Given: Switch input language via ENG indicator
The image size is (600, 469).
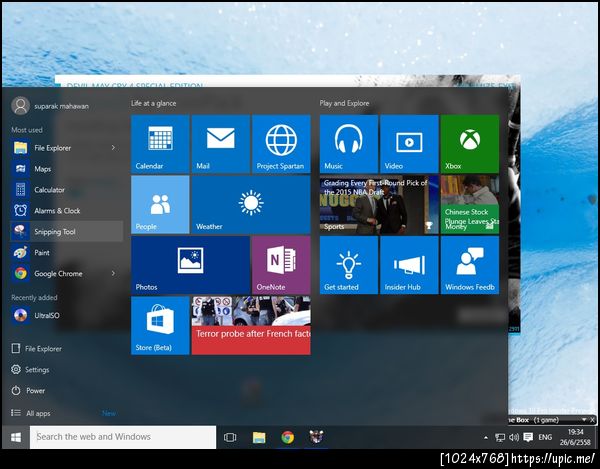Looking at the screenshot, I should [x=545, y=437].
